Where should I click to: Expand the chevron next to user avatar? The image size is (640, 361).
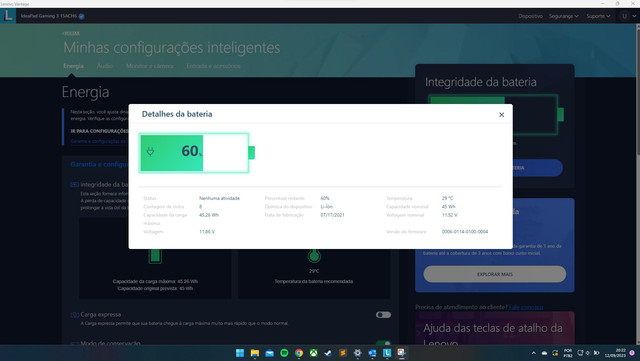point(634,16)
